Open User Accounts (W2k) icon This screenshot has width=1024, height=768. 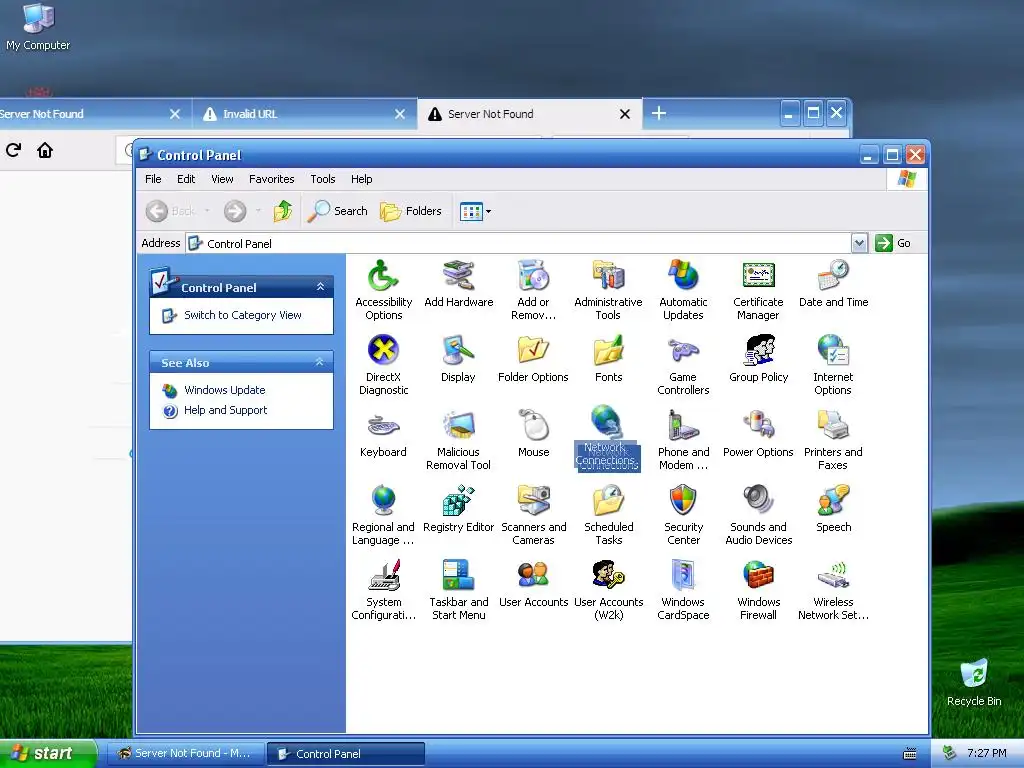pyautogui.click(x=609, y=590)
